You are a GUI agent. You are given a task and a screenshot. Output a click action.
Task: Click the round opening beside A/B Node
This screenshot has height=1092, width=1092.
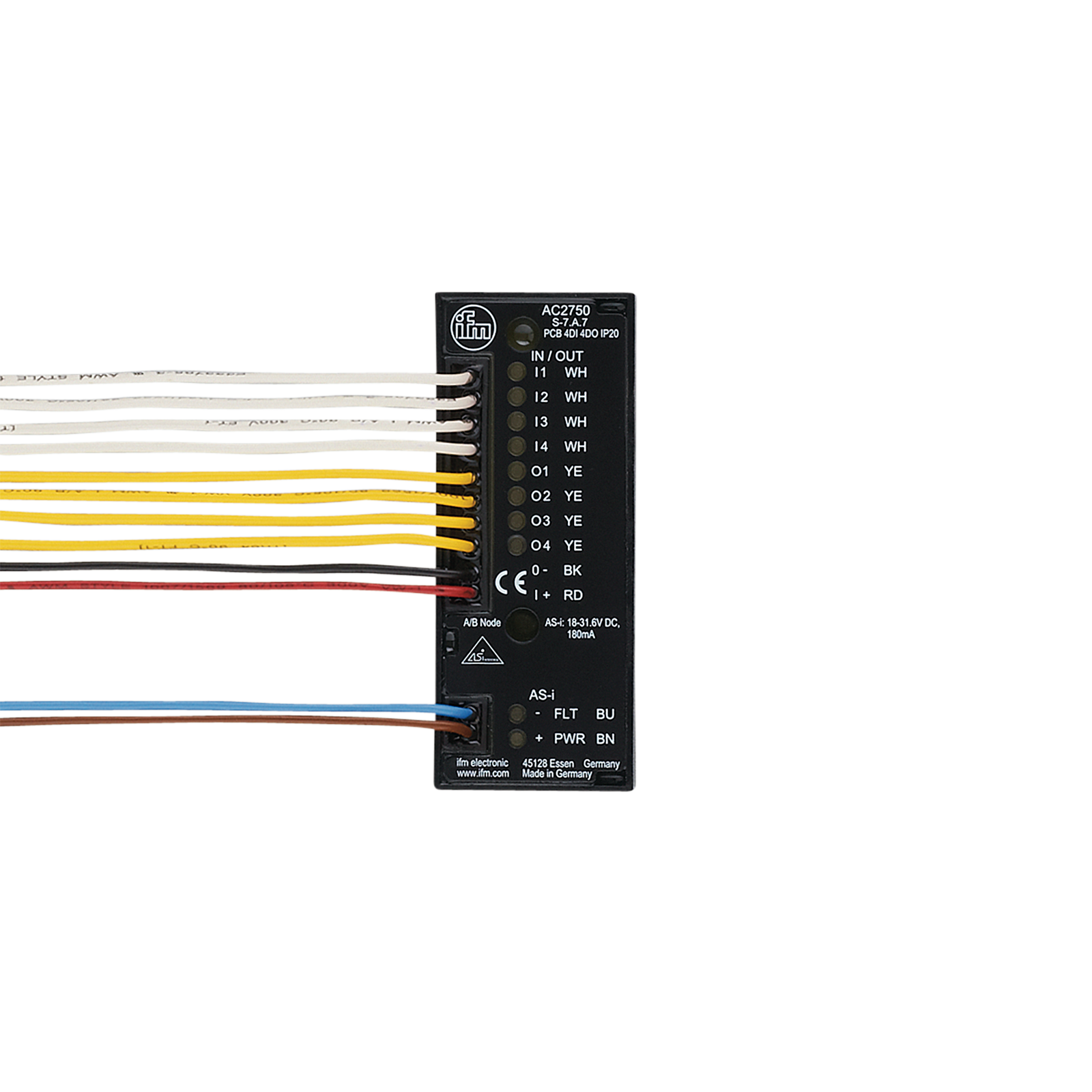tap(522, 624)
